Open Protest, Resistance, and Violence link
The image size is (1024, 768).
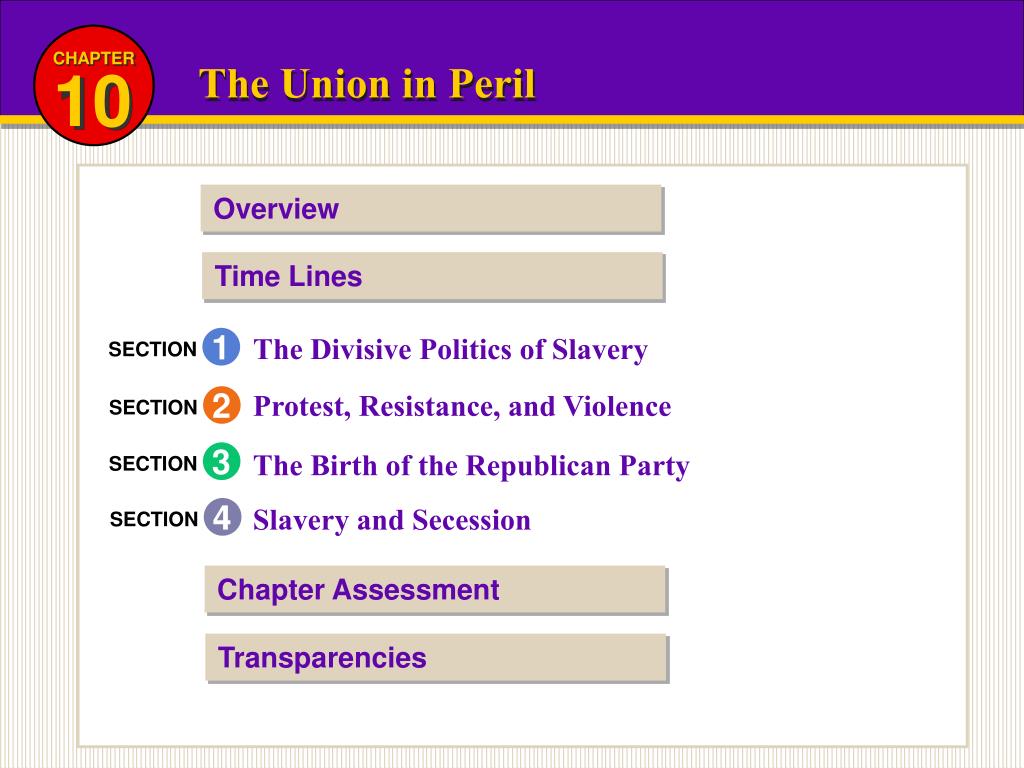(462, 407)
